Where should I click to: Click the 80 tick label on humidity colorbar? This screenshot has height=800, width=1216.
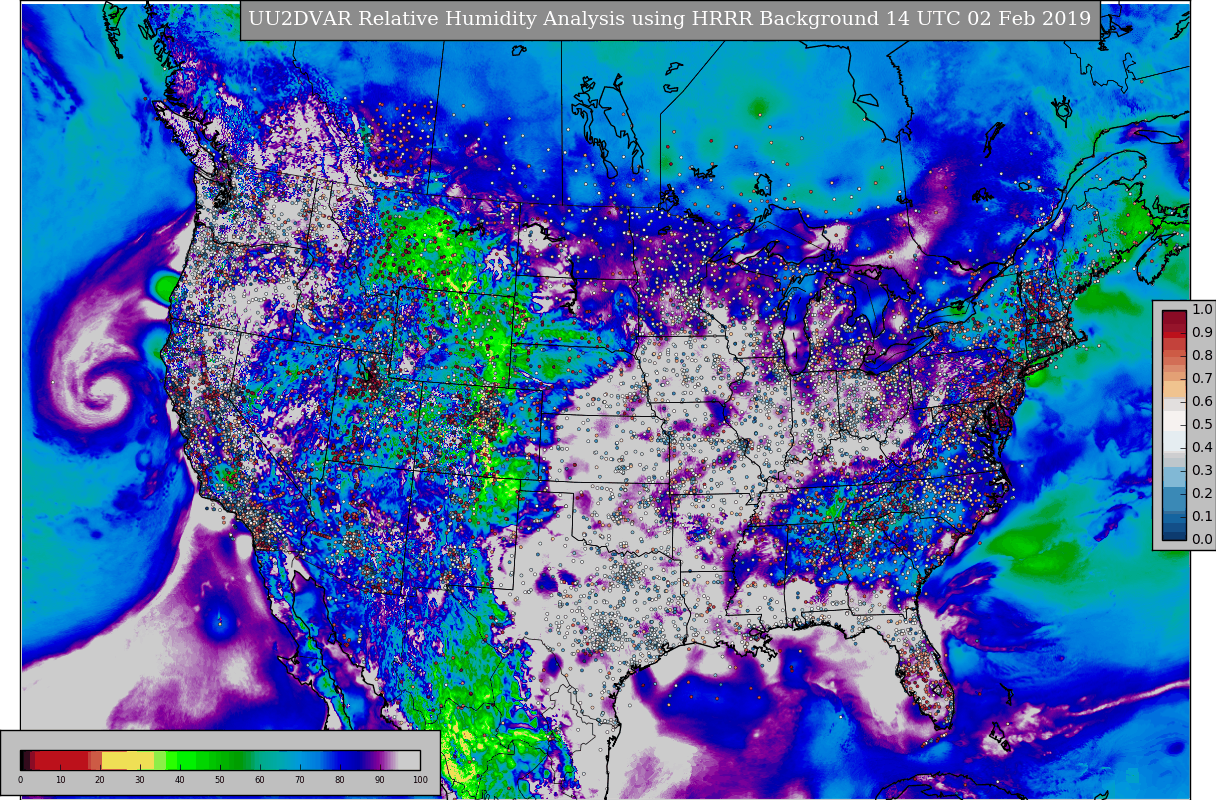click(340, 780)
